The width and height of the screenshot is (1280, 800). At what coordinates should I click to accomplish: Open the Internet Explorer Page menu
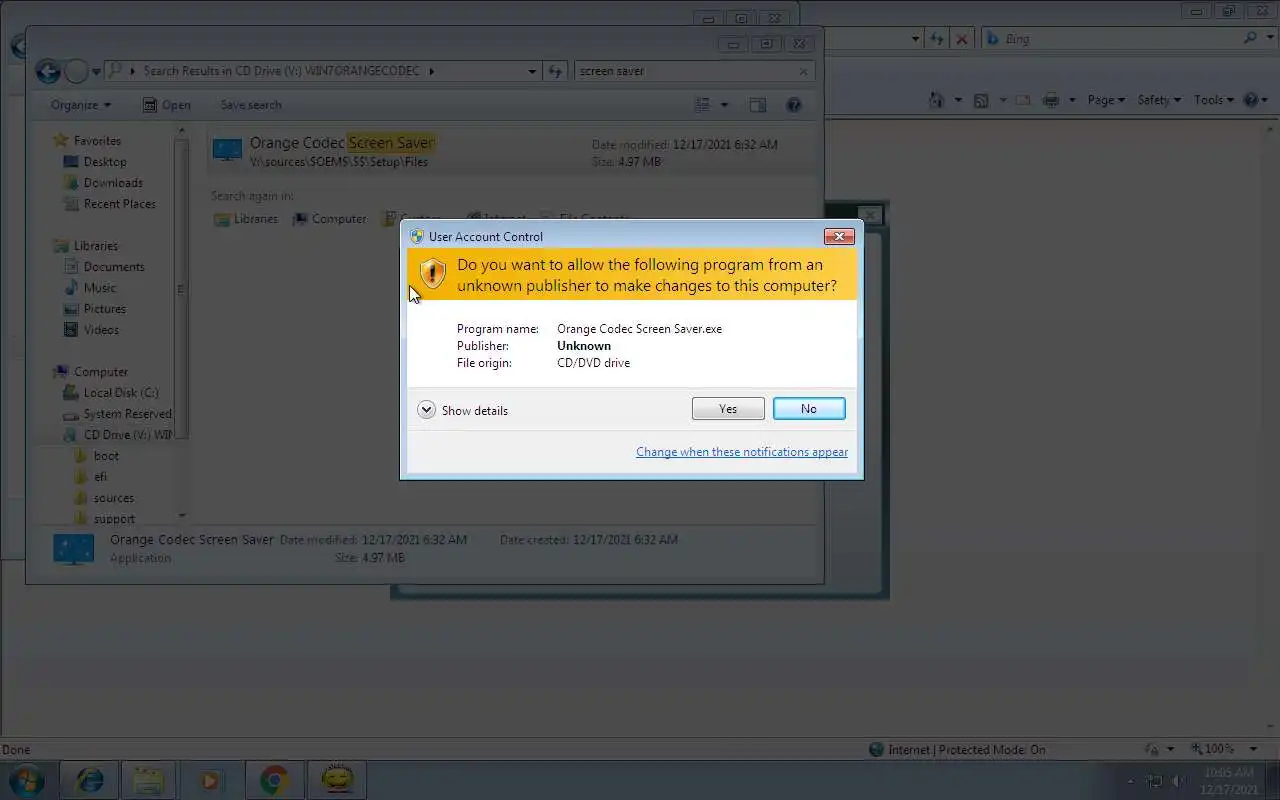tap(1106, 100)
